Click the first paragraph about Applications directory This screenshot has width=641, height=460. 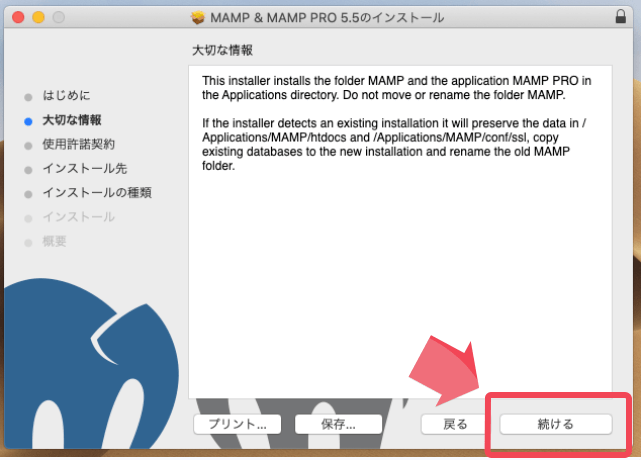click(397, 88)
